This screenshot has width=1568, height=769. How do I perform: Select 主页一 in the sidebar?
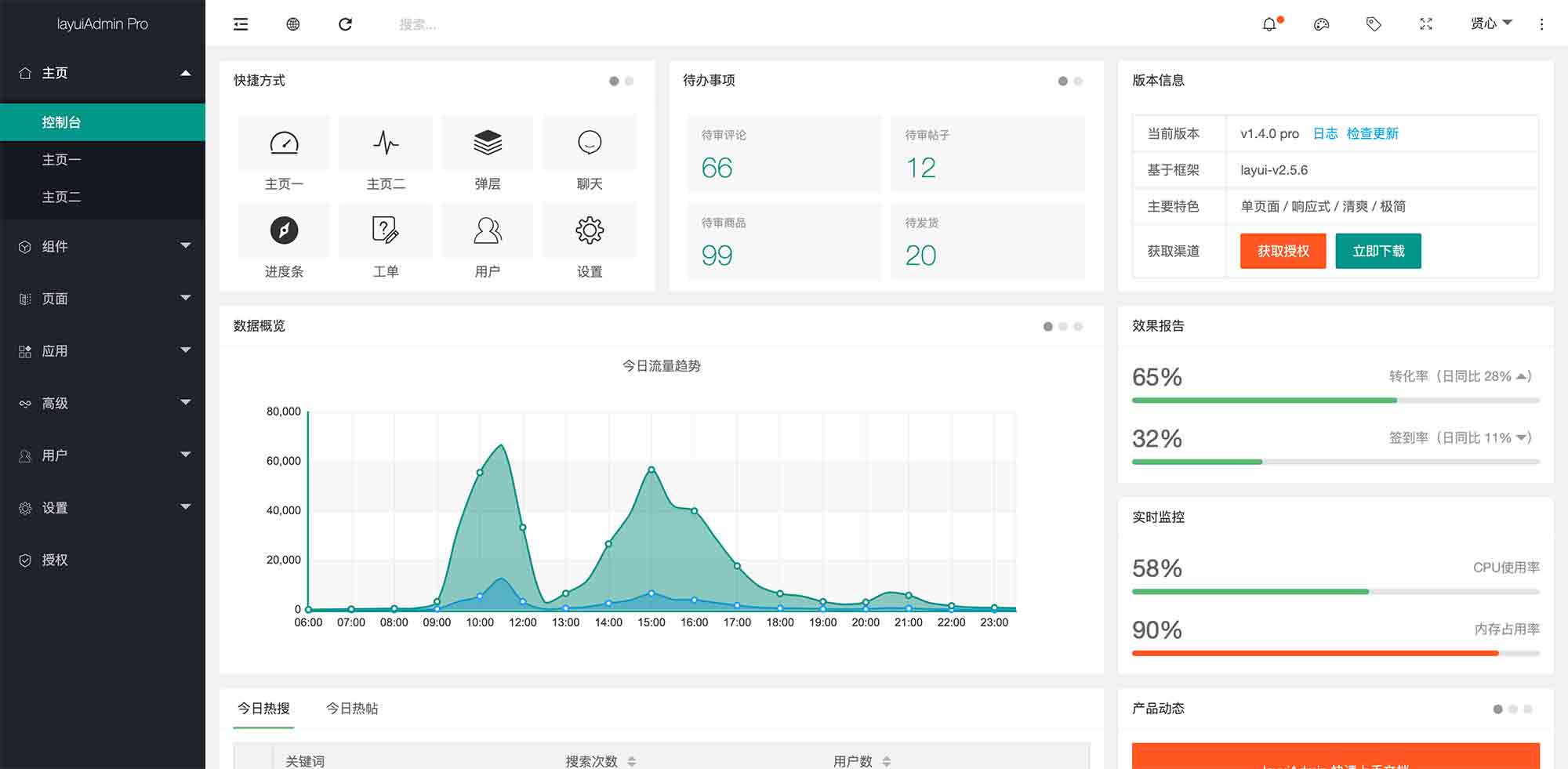103,160
